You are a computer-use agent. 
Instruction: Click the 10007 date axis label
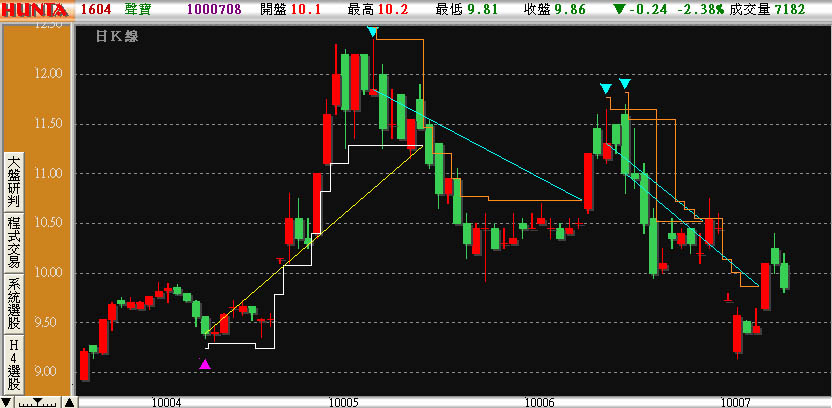click(736, 401)
